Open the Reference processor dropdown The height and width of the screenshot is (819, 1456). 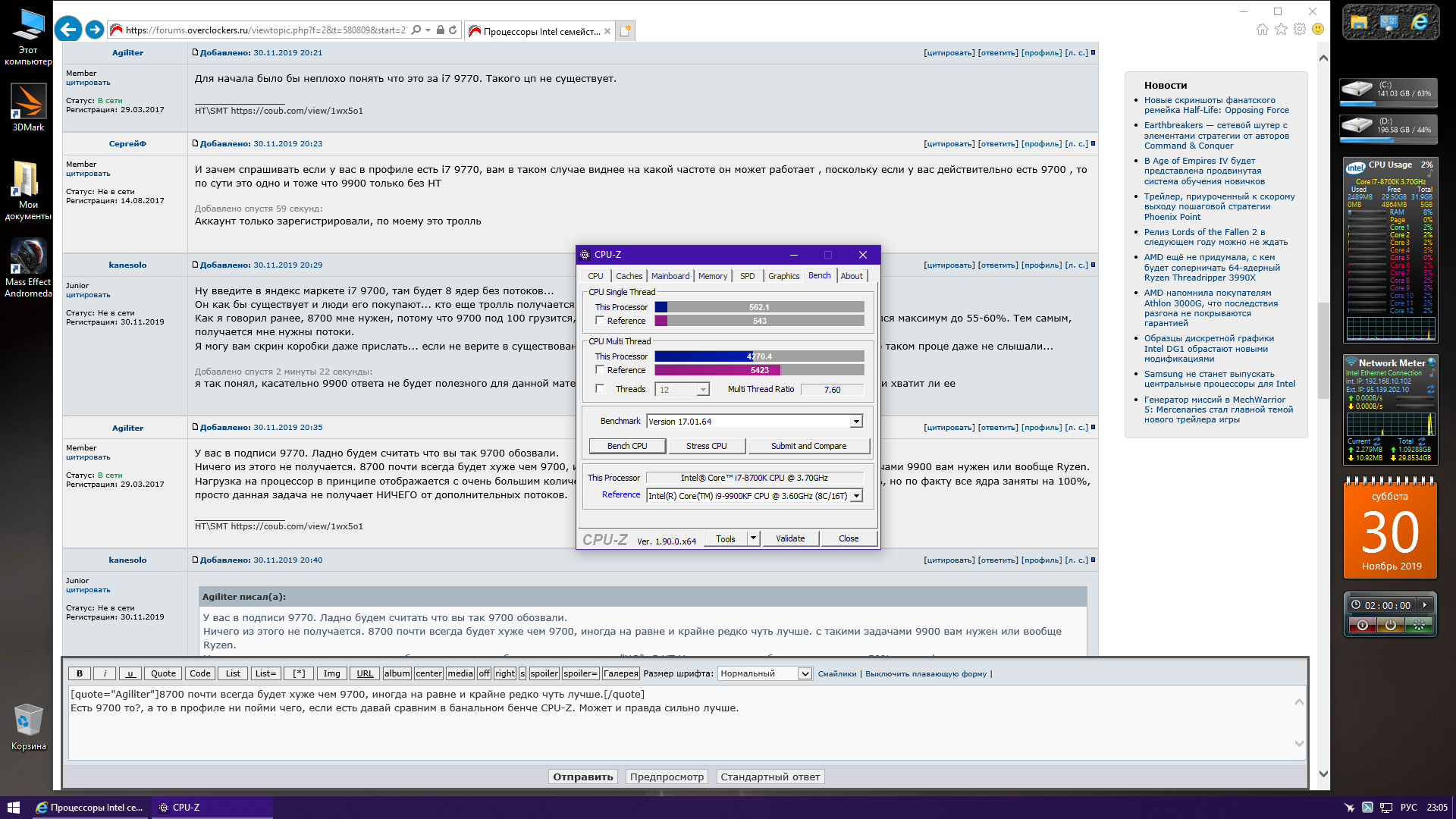[856, 496]
